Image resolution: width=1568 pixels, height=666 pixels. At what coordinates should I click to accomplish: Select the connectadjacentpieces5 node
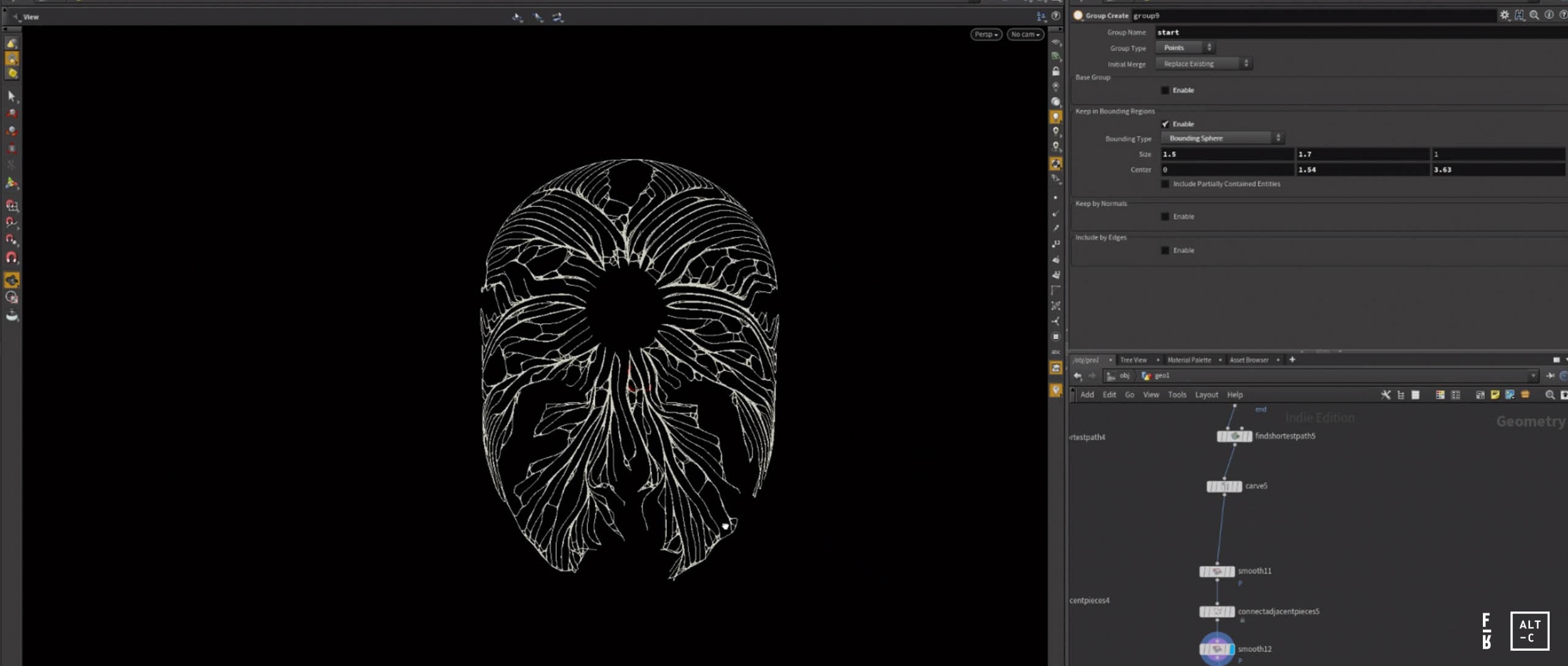coord(1216,612)
